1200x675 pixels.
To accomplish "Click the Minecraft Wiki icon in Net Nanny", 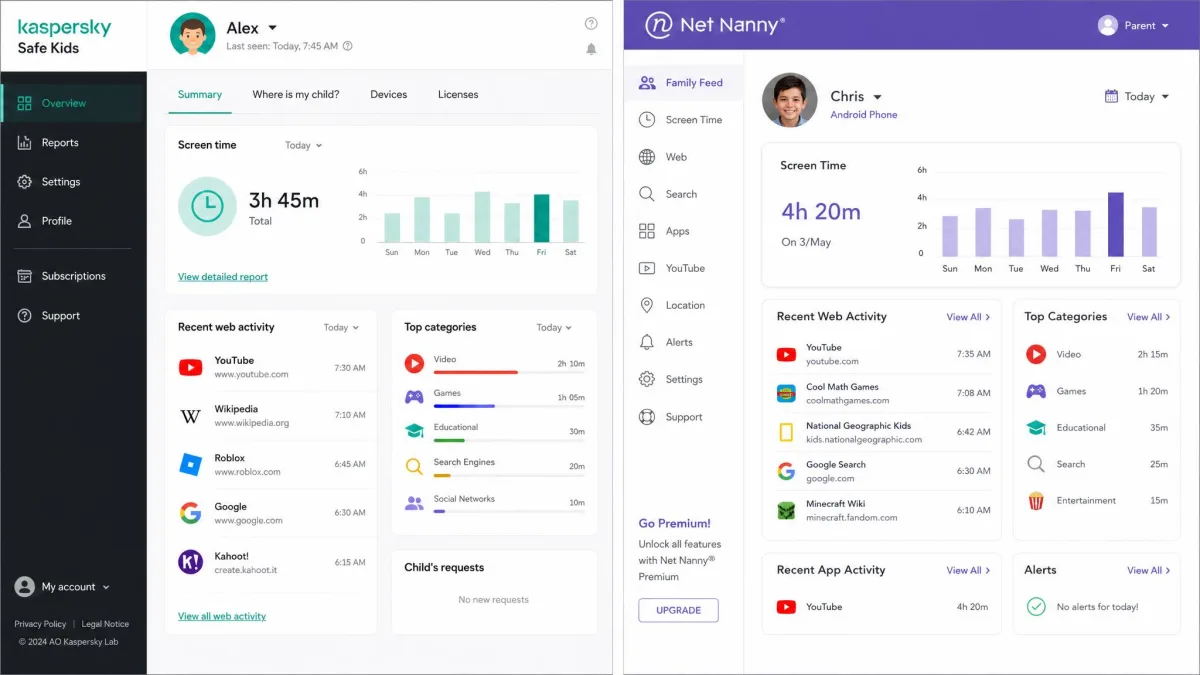I will [x=786, y=510].
